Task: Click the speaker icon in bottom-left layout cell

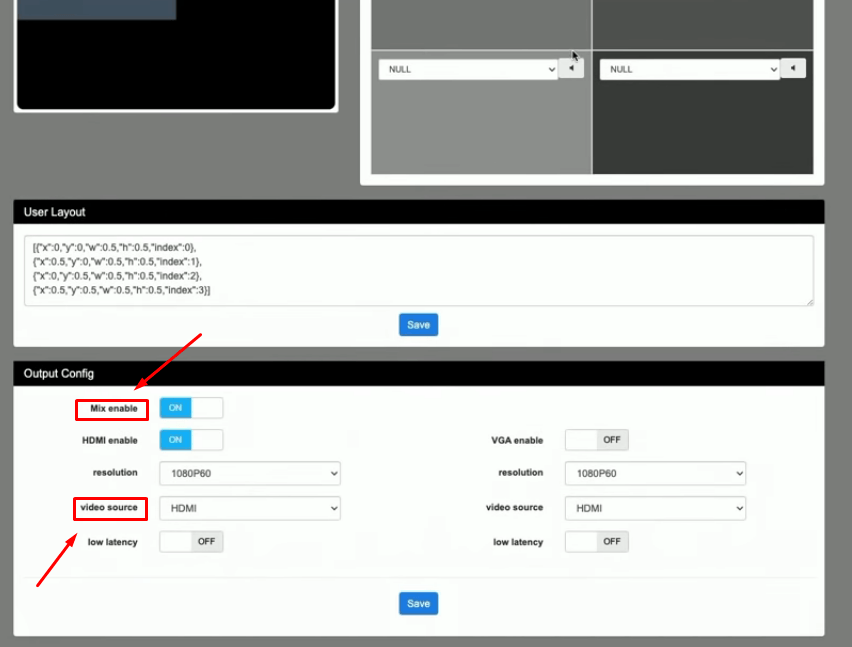Action: click(571, 69)
